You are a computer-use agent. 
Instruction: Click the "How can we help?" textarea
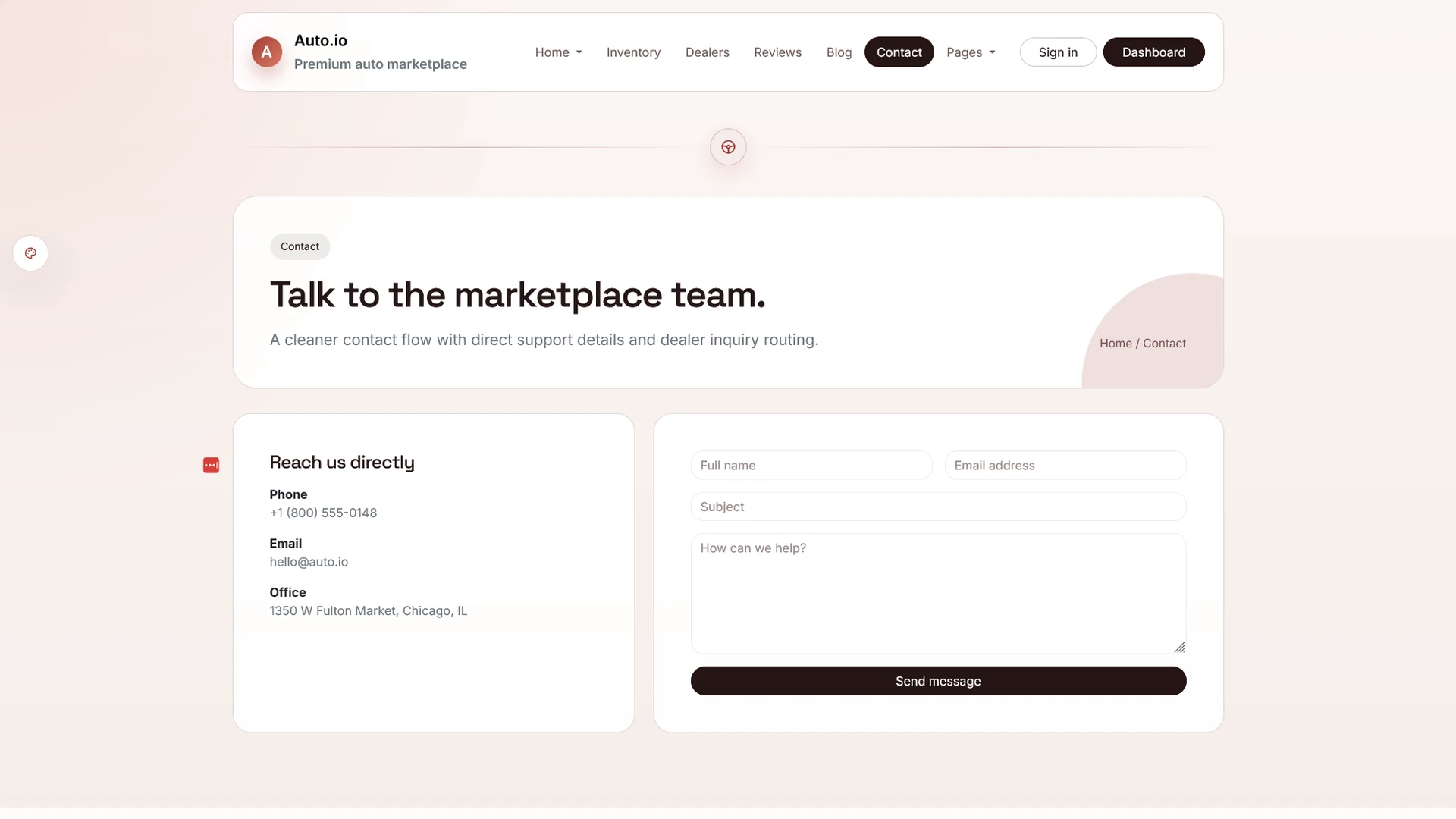tap(938, 594)
